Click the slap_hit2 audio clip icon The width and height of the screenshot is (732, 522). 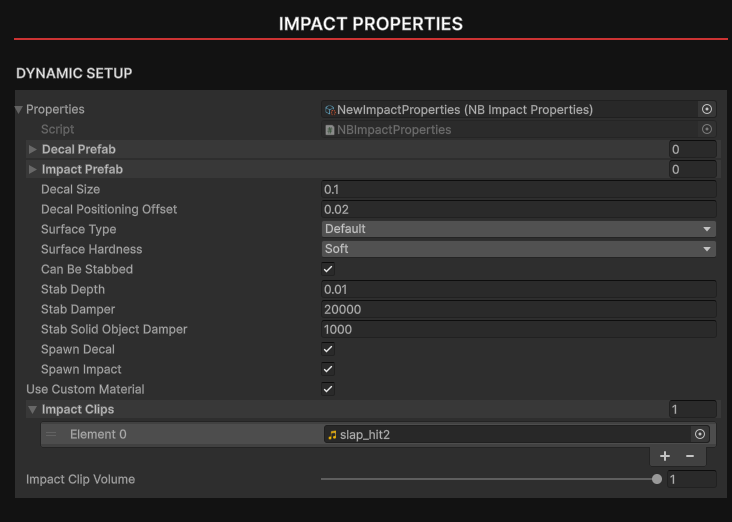point(332,434)
